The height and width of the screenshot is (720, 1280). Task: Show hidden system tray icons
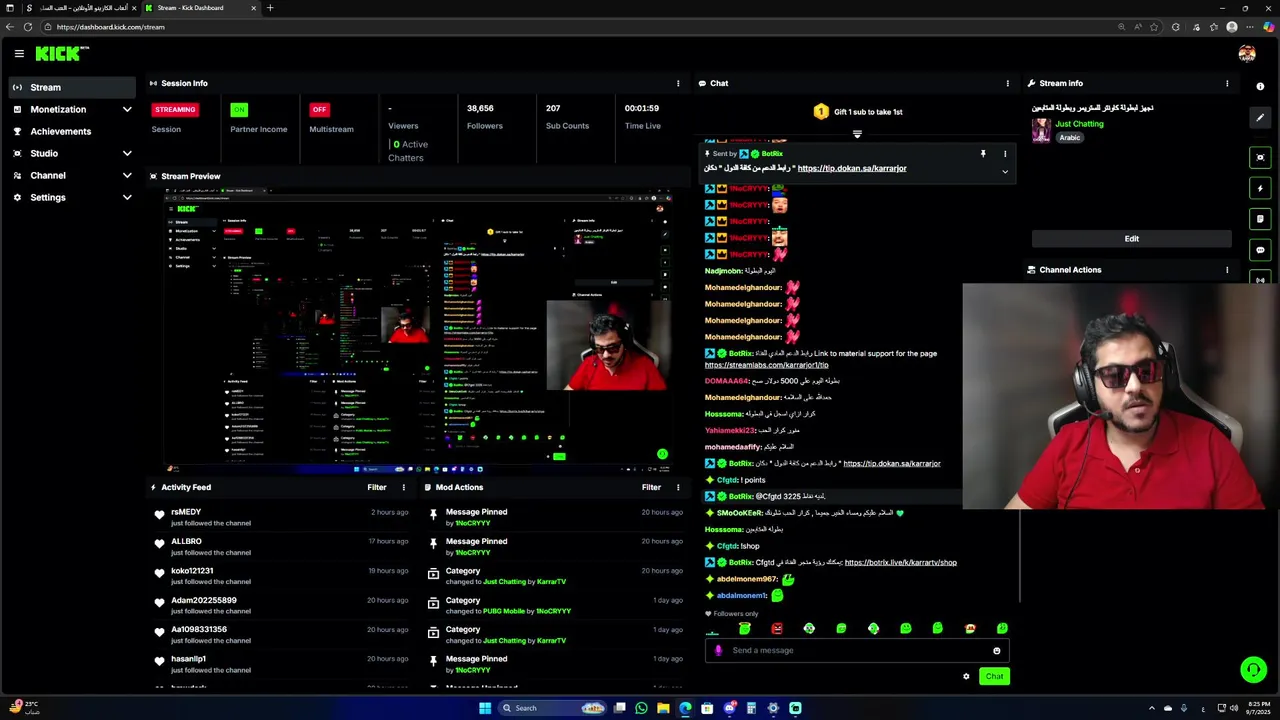pos(1151,708)
